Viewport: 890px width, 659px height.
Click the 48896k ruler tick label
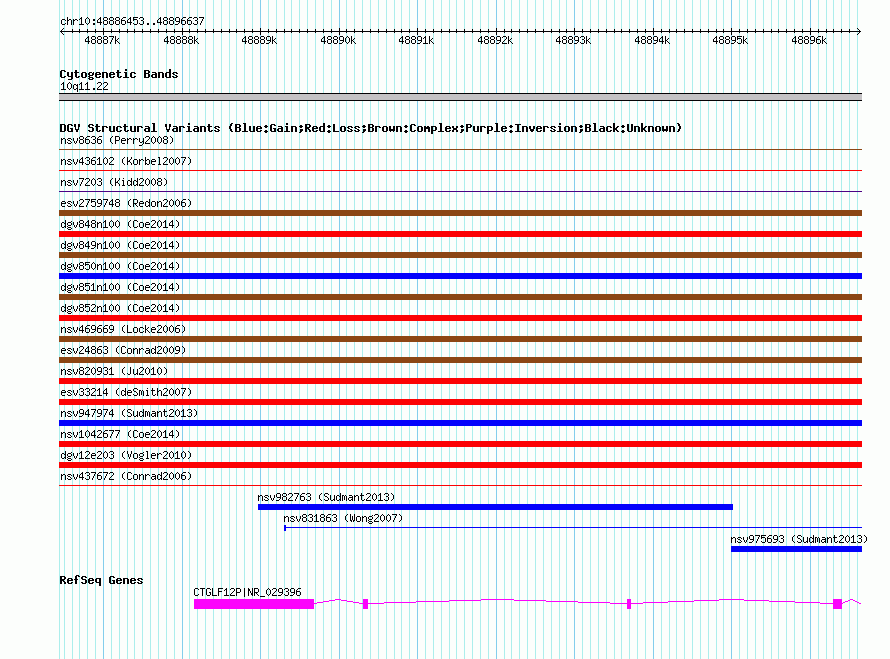(809, 40)
